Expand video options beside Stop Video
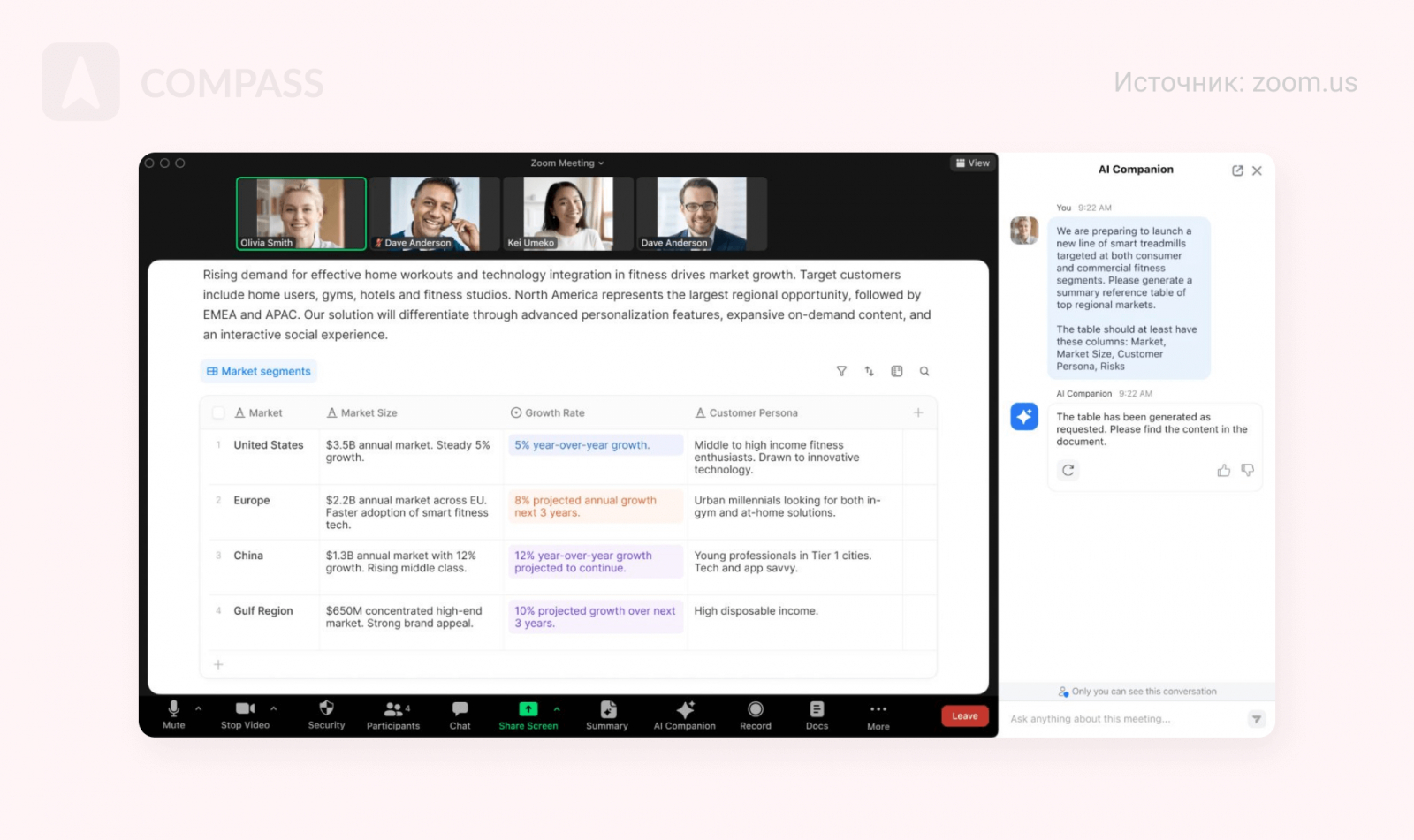This screenshot has width=1414, height=840. pos(274,708)
